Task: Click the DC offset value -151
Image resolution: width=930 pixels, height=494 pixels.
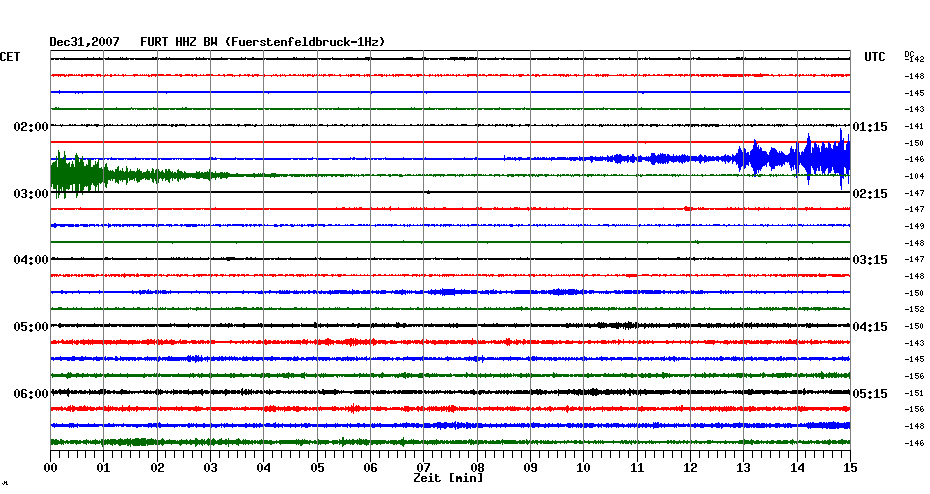Action: coord(915,393)
